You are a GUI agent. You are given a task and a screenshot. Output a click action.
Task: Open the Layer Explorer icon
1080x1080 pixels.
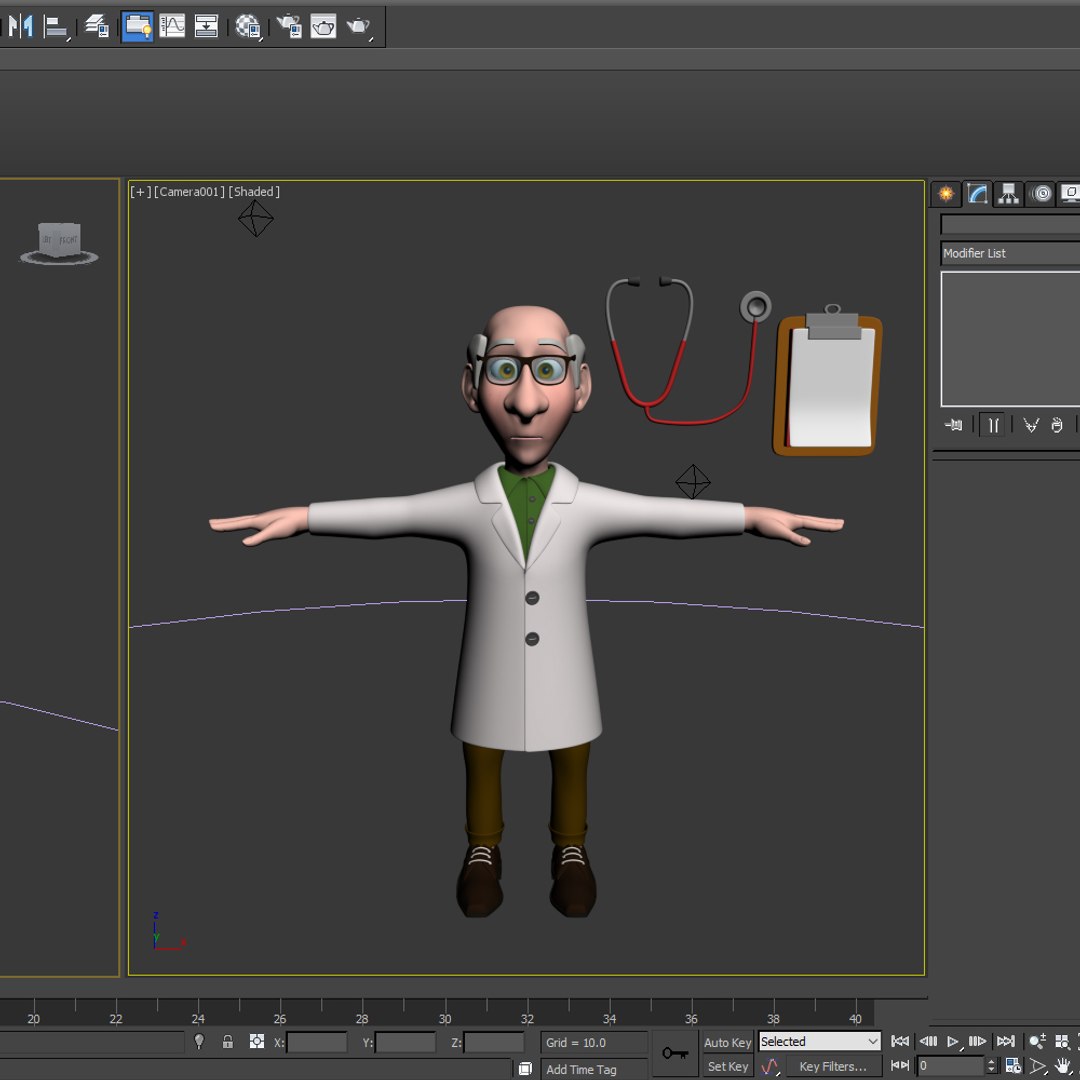point(97,26)
